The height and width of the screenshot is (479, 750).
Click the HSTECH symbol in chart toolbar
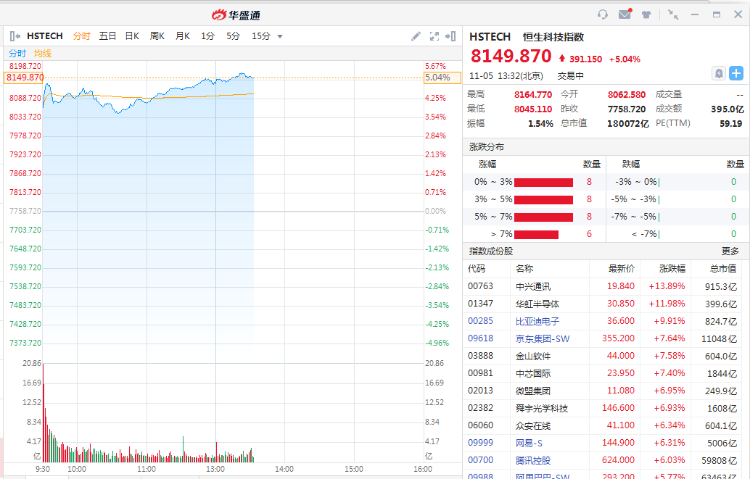[x=45, y=36]
